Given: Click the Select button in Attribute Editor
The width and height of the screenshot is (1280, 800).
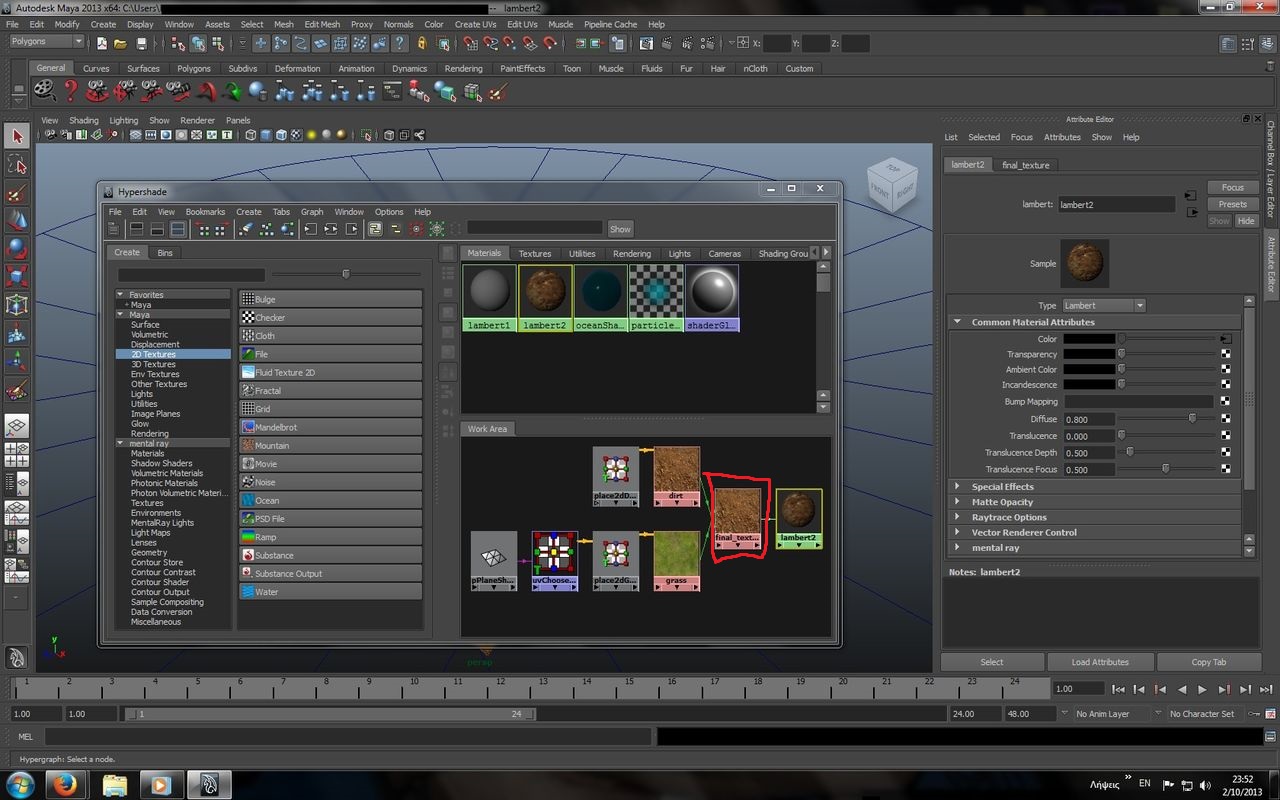Looking at the screenshot, I should click(992, 662).
